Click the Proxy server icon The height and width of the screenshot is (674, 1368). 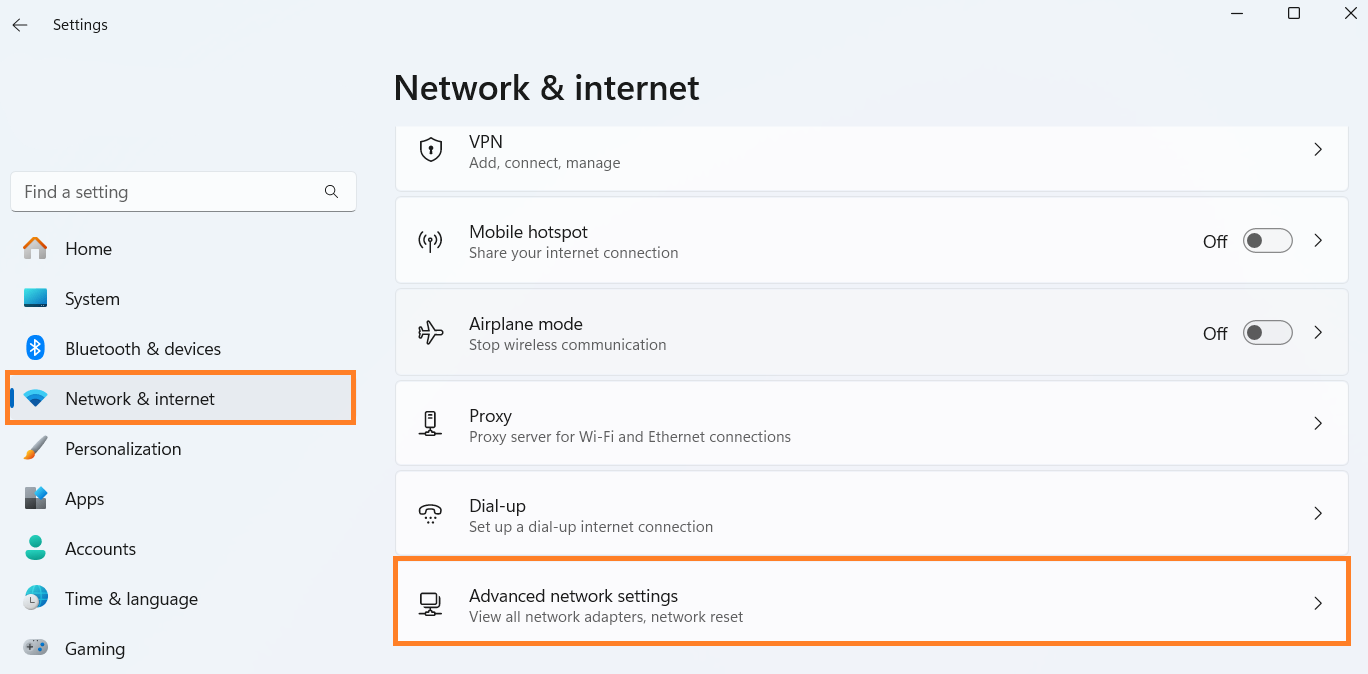(431, 424)
